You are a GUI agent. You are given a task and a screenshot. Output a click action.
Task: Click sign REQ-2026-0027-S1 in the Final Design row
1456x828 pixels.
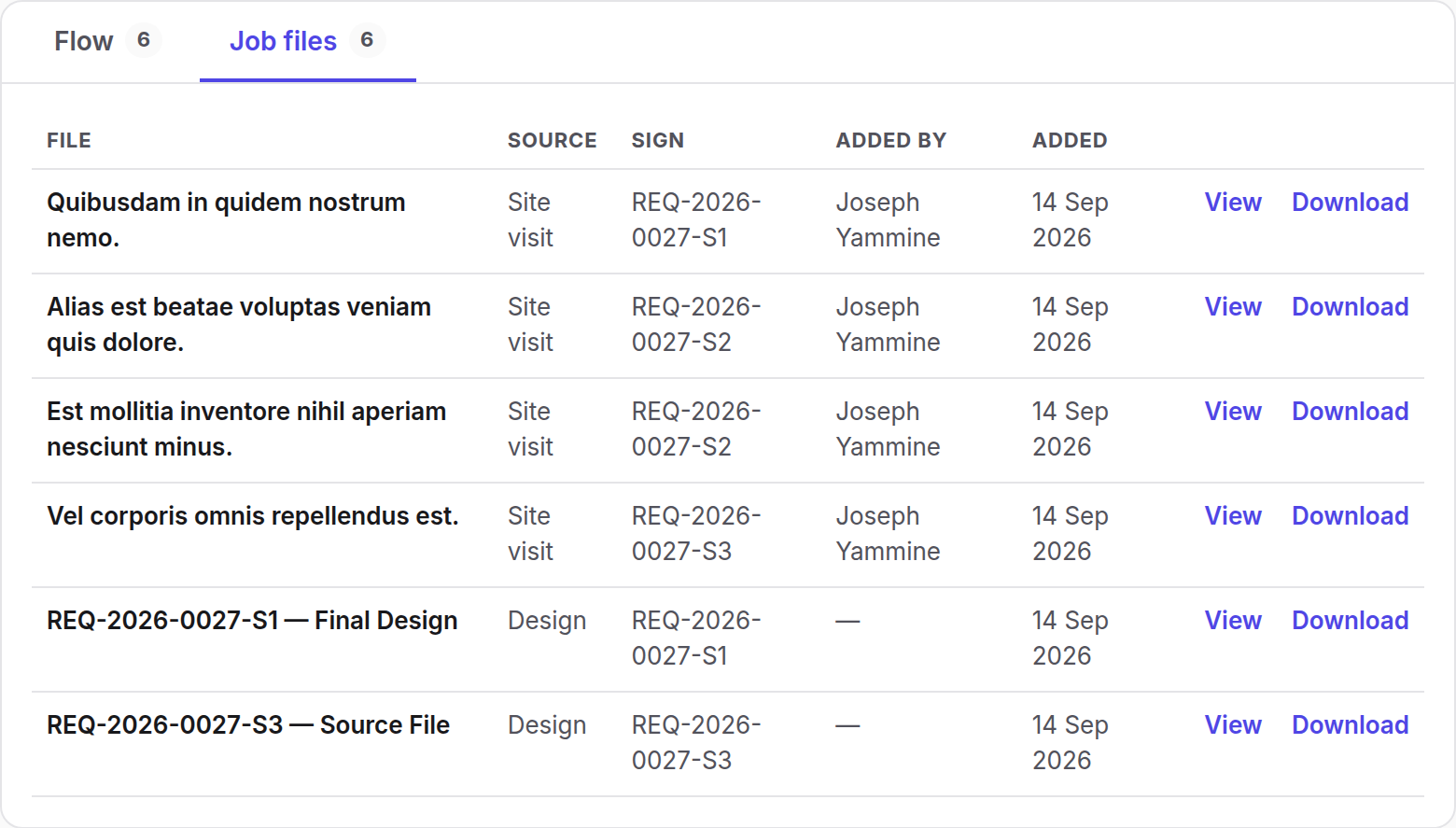tap(696, 639)
